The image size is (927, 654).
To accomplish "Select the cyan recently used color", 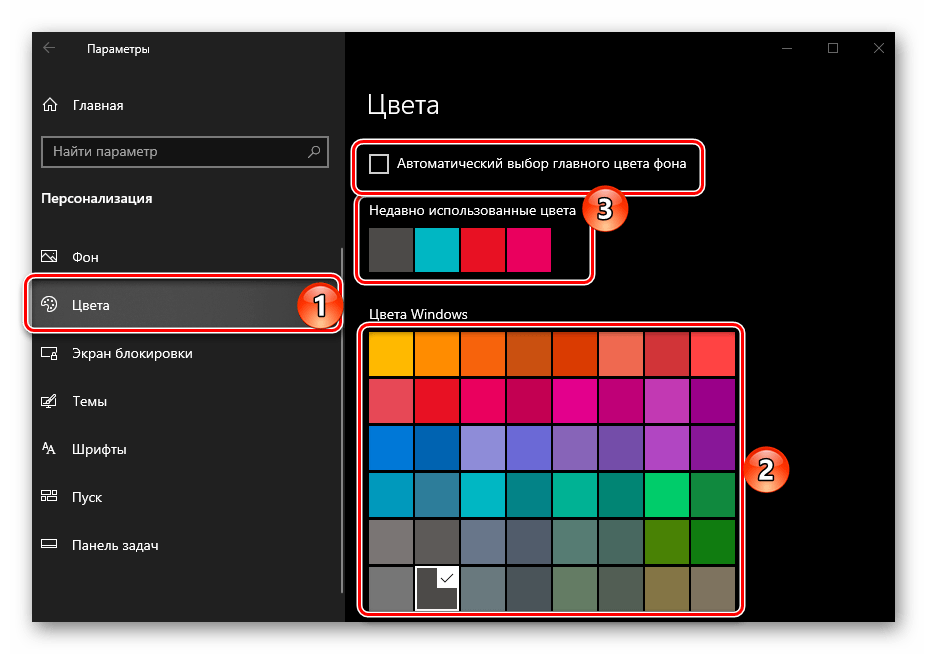I will coord(437,250).
